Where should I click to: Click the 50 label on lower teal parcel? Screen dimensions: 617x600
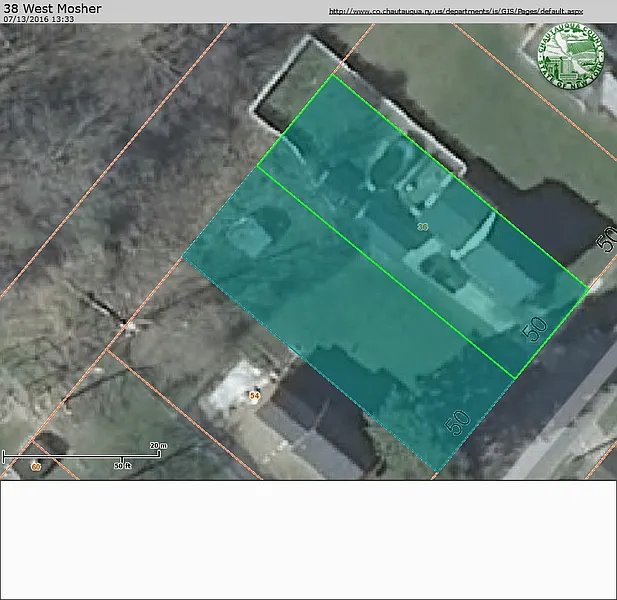point(457,421)
